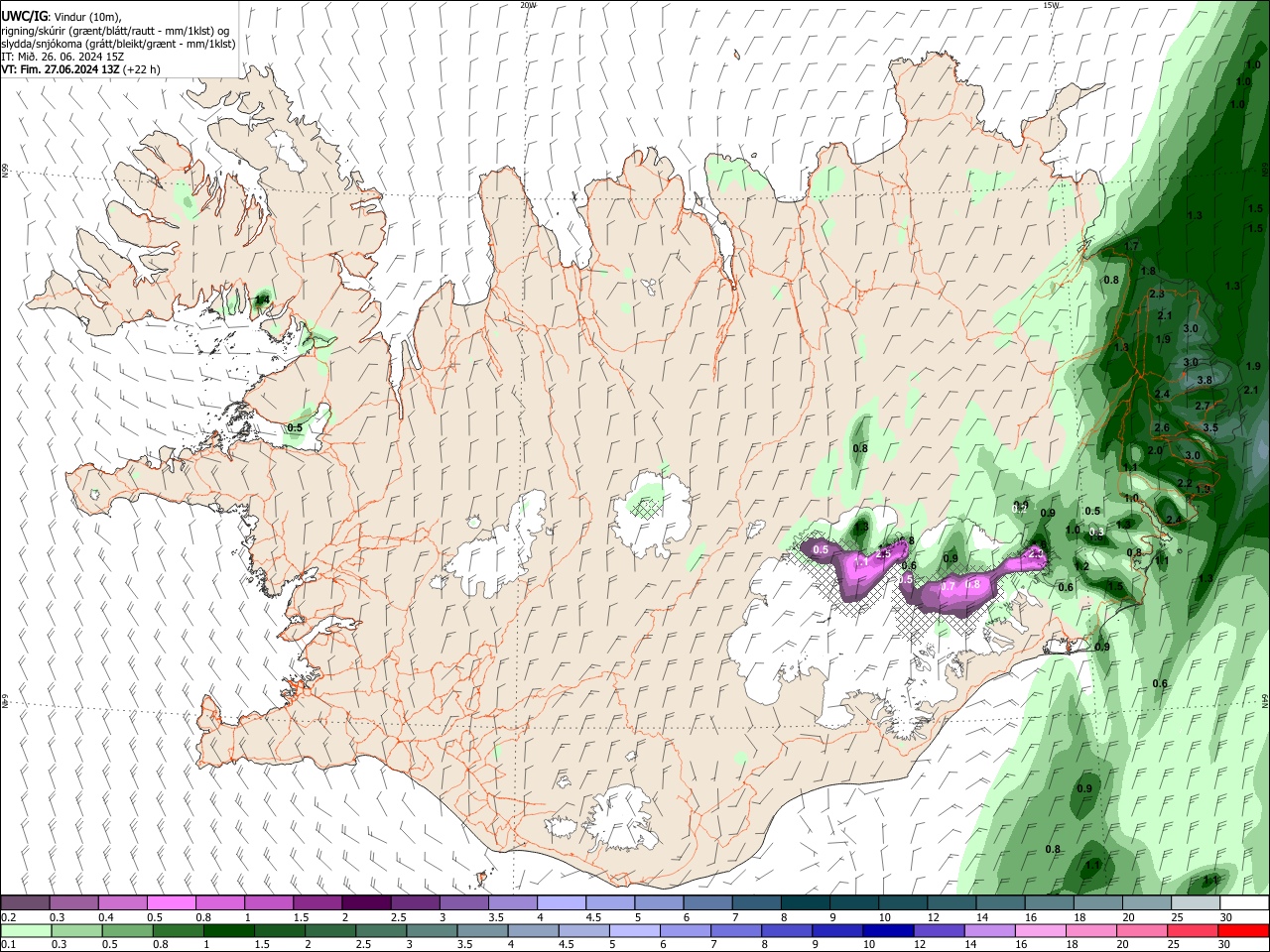This screenshot has width=1270, height=952.
Task: Select the snow legend swatch between 0.5 and 0.8
Action: pos(172,903)
